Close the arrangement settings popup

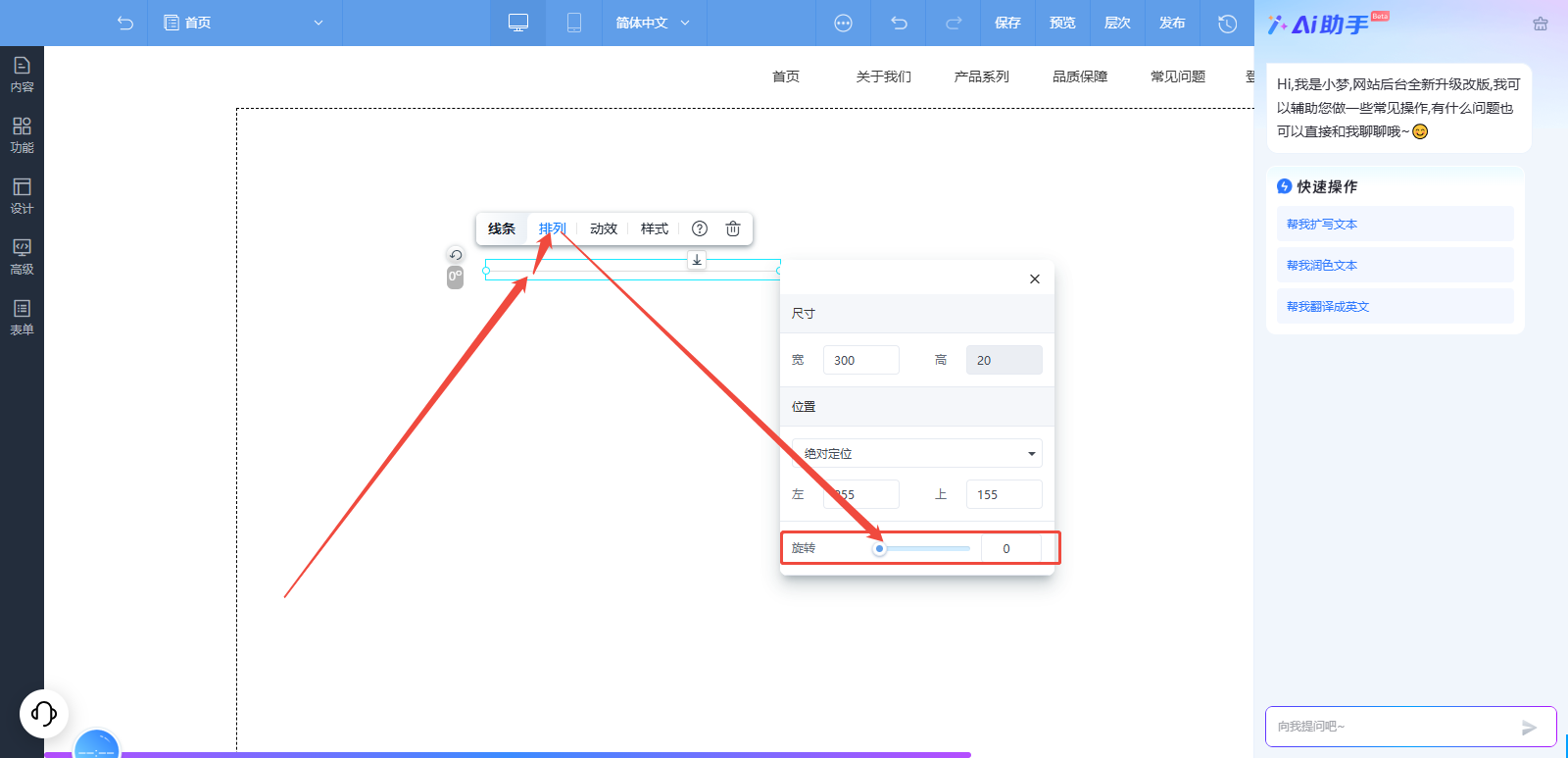pyautogui.click(x=1035, y=279)
